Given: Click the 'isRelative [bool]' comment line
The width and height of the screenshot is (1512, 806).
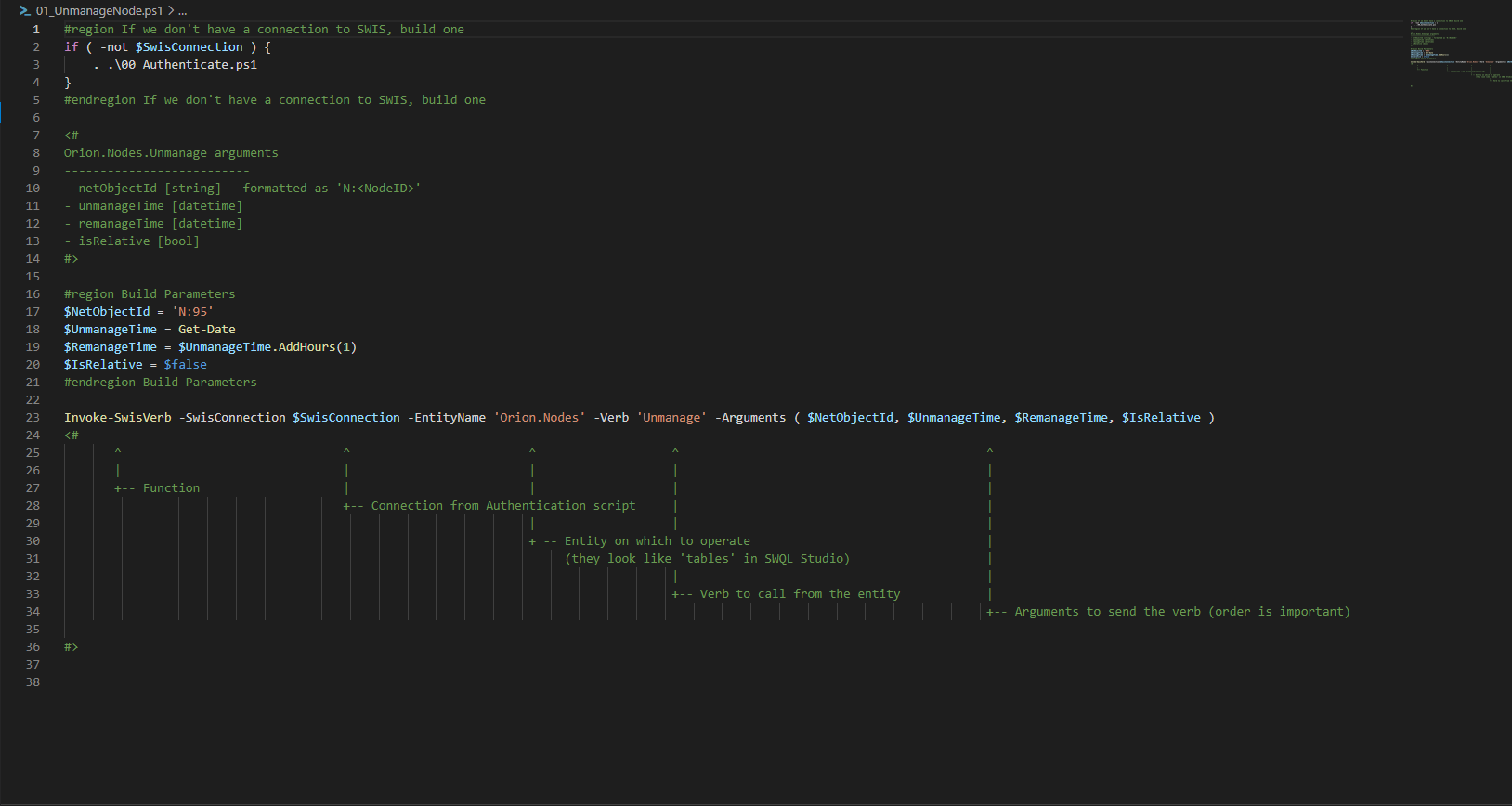Looking at the screenshot, I should 132,240.
